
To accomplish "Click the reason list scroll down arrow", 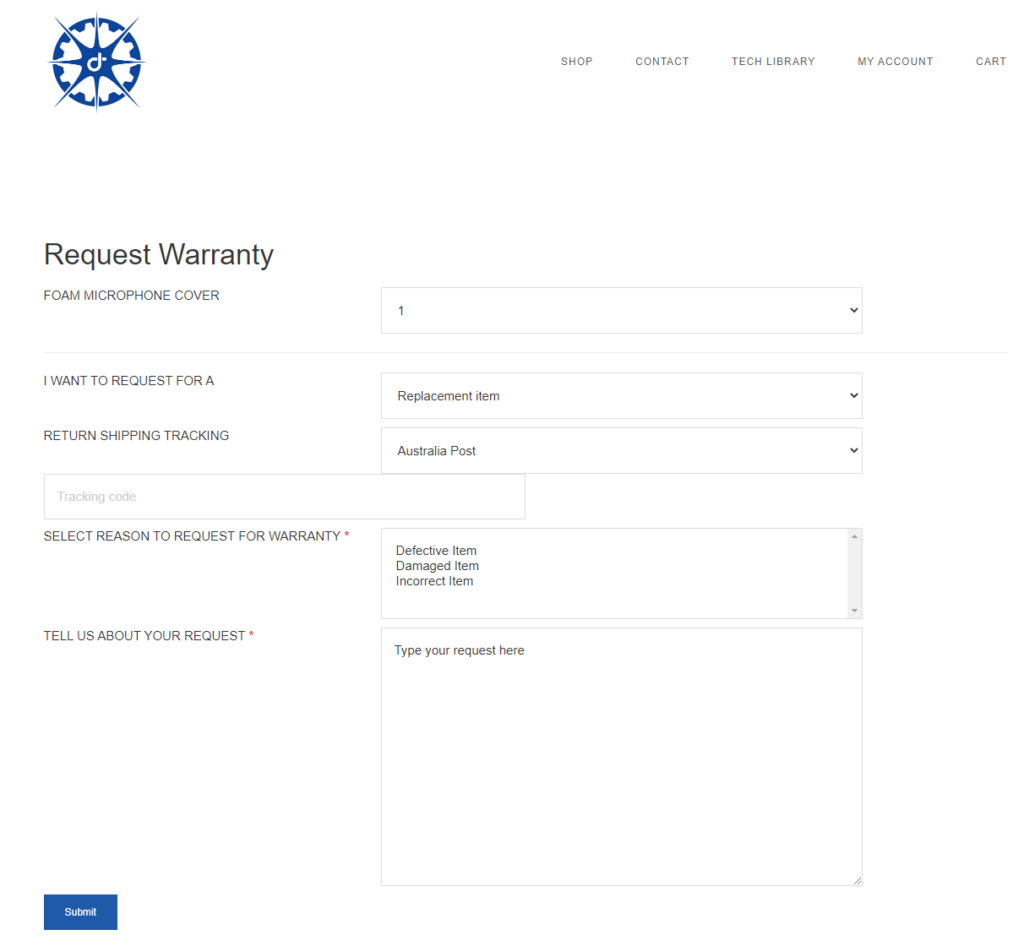I will pyautogui.click(x=854, y=610).
